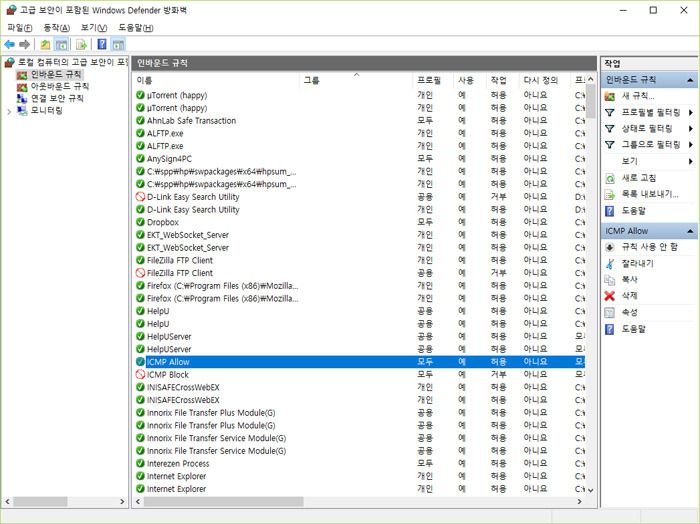
Task: Collapse the 인바운드 규칙 actions section
Action: pyautogui.click(x=690, y=80)
